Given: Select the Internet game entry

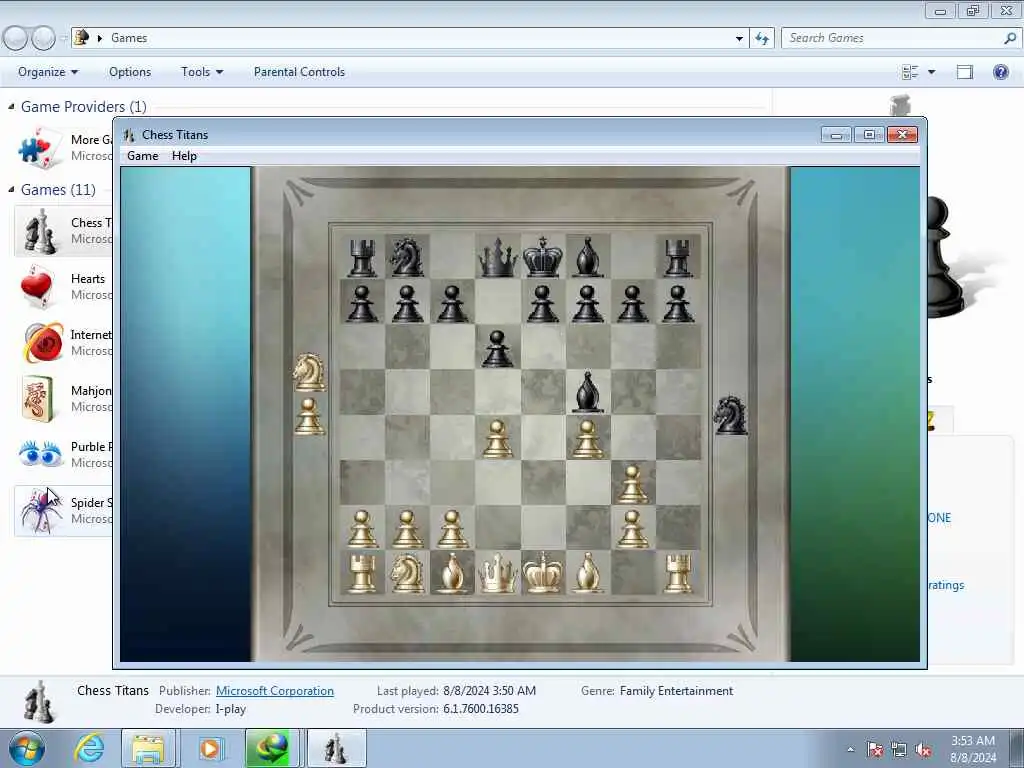Looking at the screenshot, I should 63,343.
